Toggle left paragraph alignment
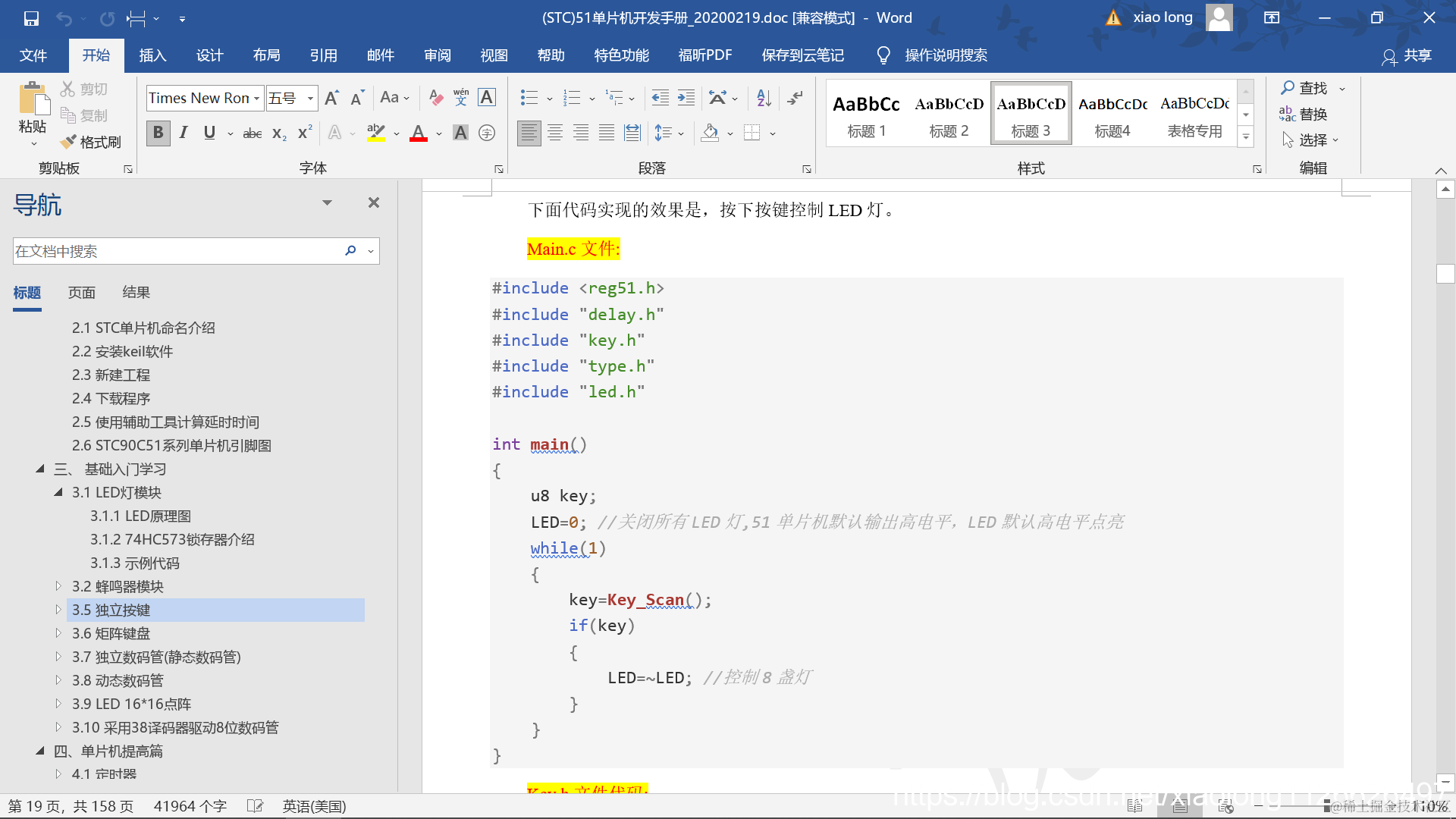 click(529, 133)
